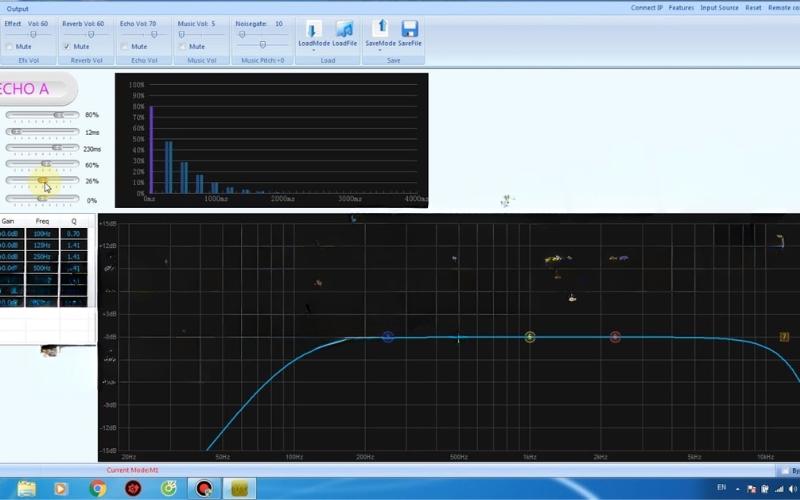The width and height of the screenshot is (800, 500).
Task: Click the LoadFile music note icon
Action: pos(344,30)
